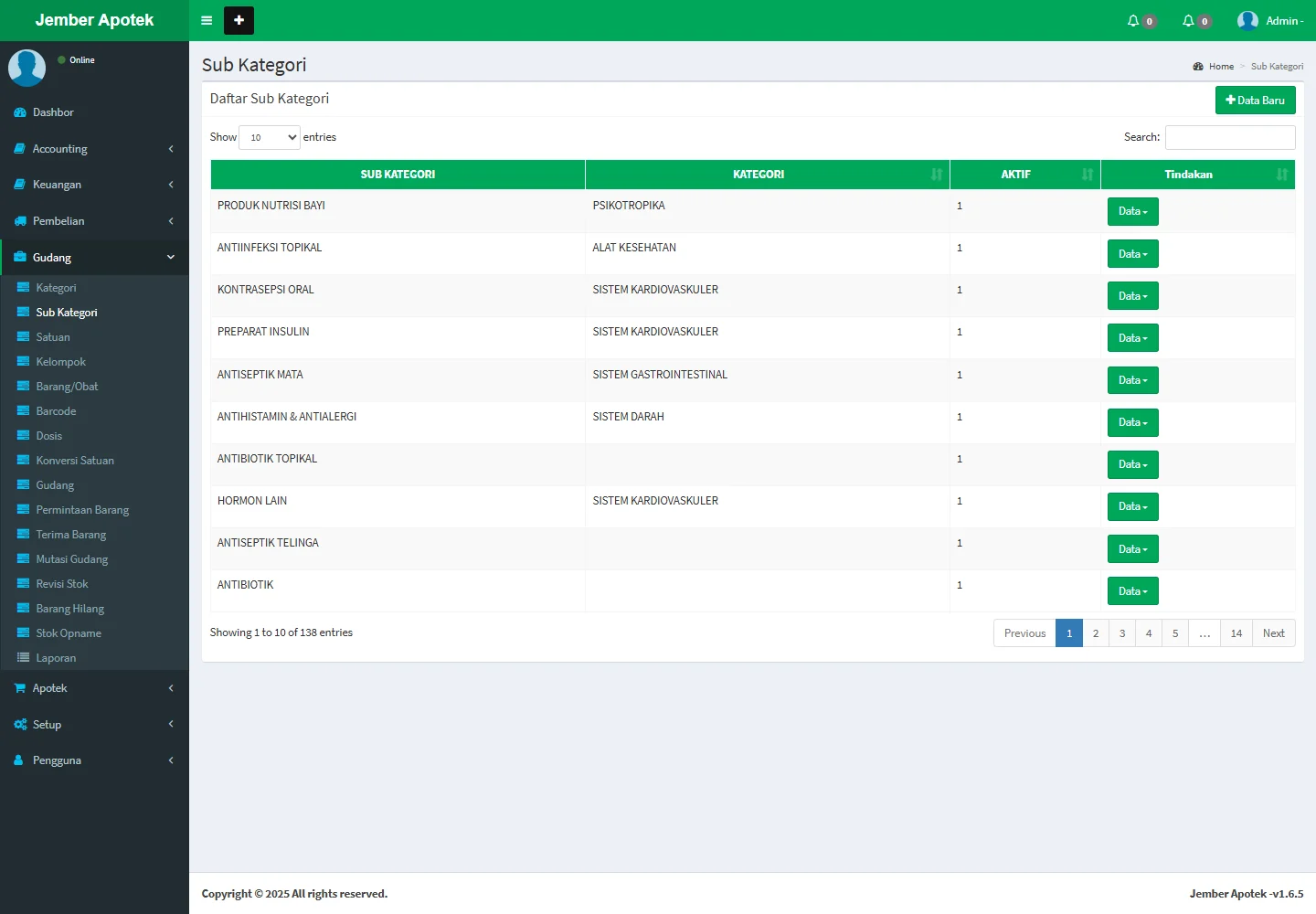
Task: Open the entries-per-page dropdown
Action: 270,137
